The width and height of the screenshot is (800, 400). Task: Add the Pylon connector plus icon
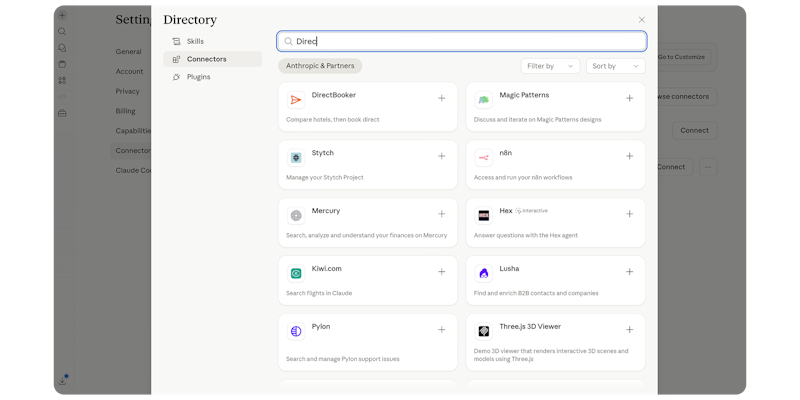[x=442, y=330]
